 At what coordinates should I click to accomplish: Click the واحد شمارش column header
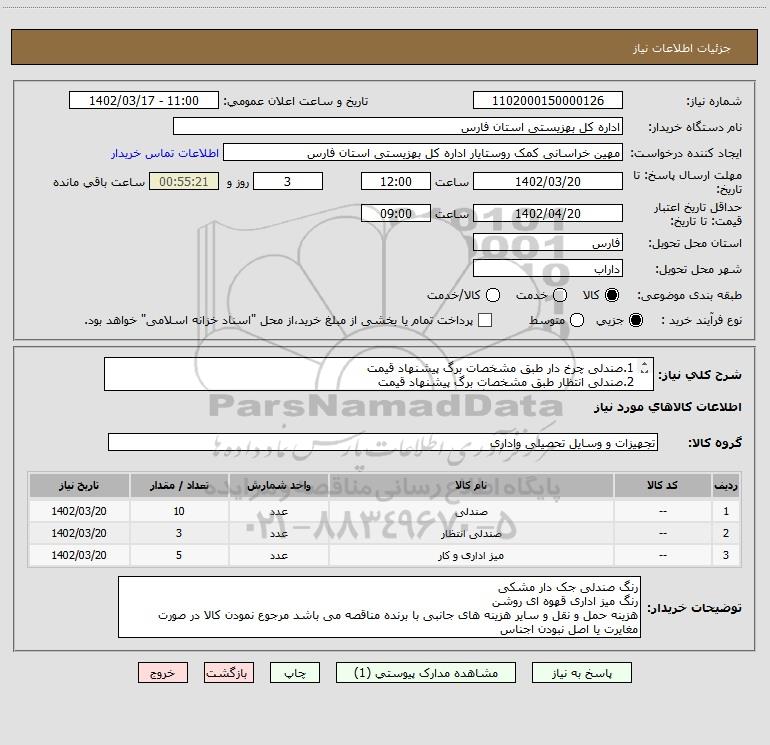click(x=278, y=486)
